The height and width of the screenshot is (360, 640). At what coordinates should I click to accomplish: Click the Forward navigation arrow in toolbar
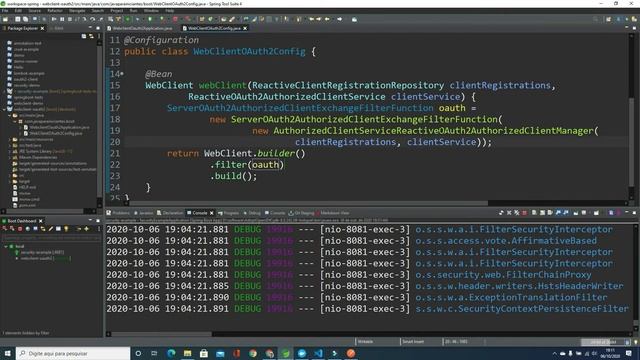[x=339, y=19]
